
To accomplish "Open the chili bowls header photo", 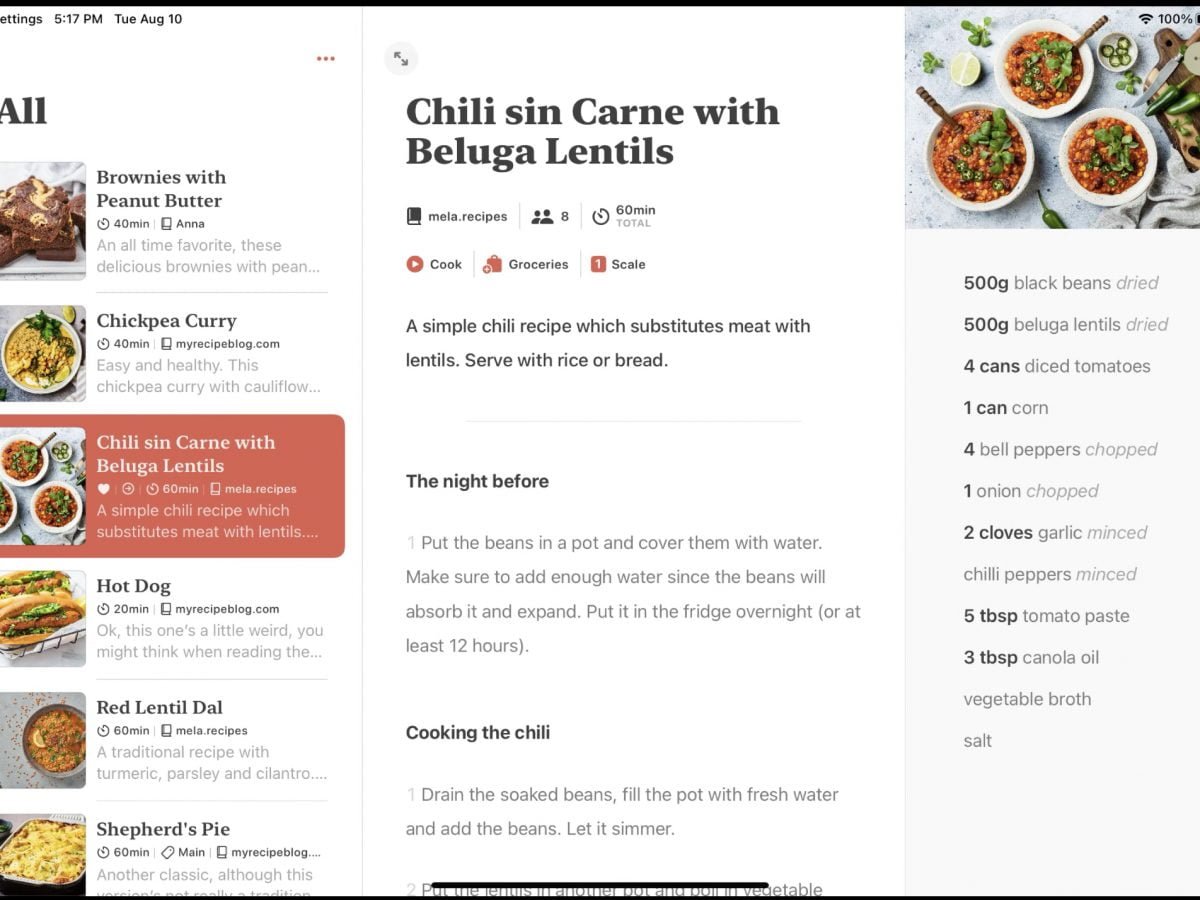I will point(1052,118).
